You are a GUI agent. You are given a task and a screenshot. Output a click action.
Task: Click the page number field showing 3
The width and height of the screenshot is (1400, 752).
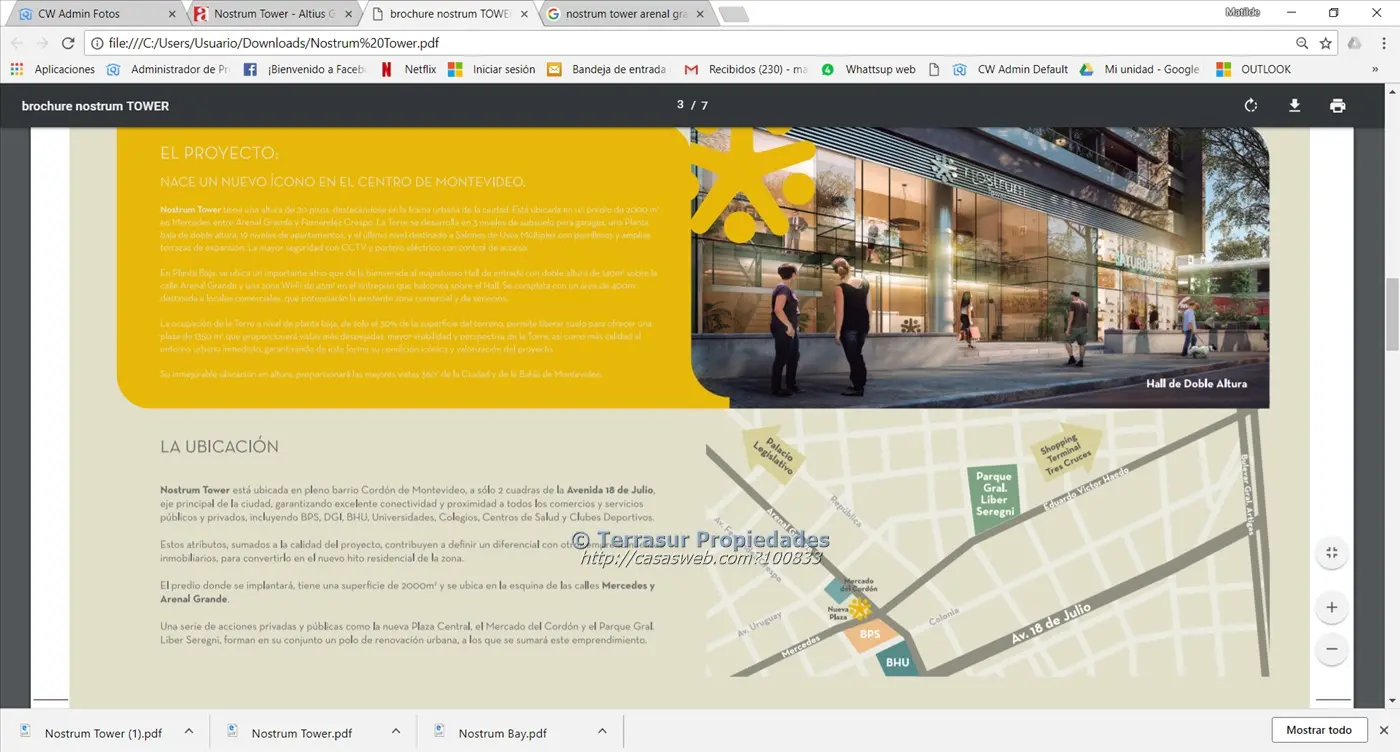[681, 105]
